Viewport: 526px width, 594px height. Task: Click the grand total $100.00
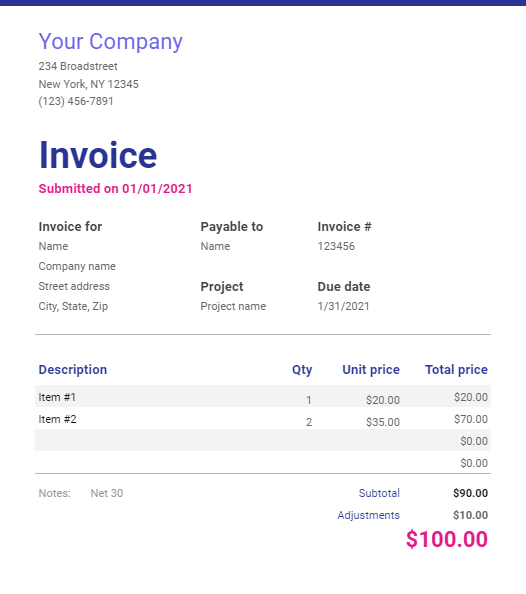pyautogui.click(x=447, y=539)
